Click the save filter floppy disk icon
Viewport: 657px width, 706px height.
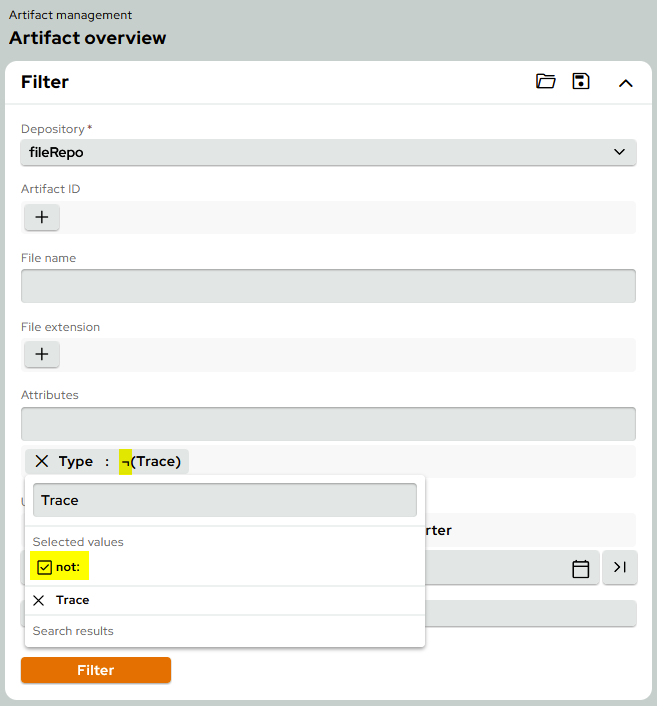point(581,82)
